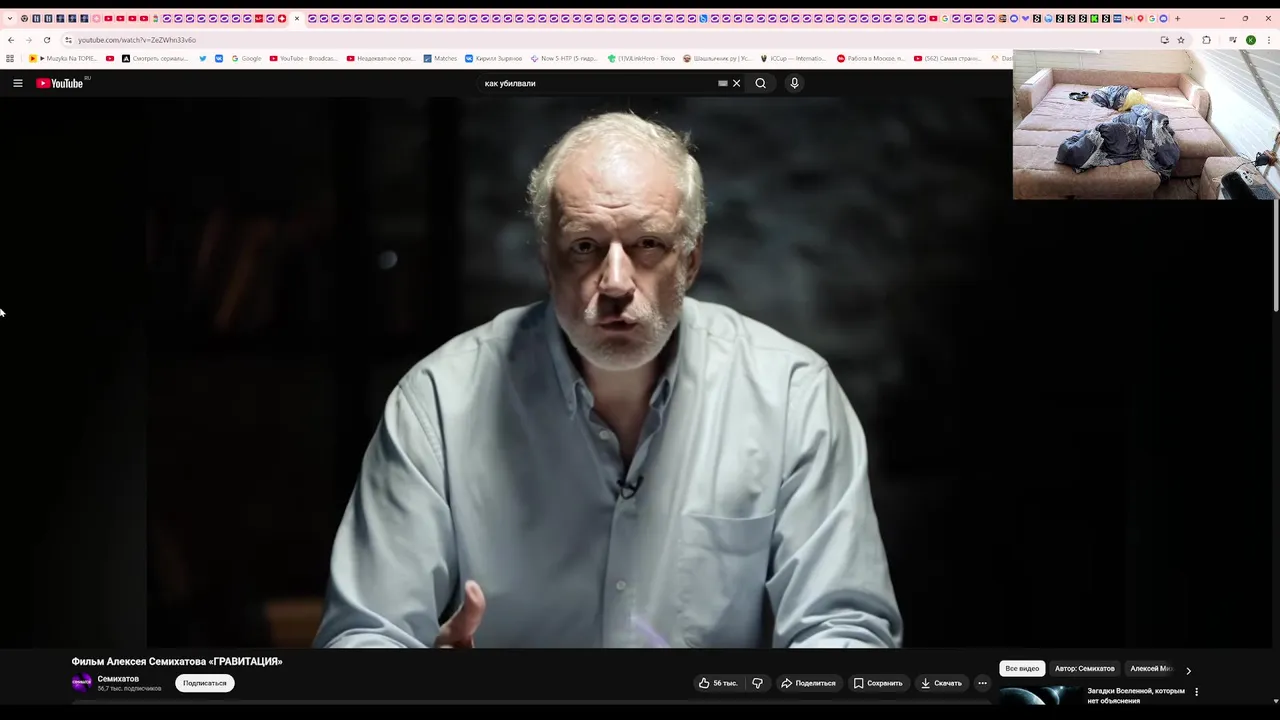Screen dimensions: 1280x720
Task: Select the Все видео filter chip
Action: coord(1022,668)
